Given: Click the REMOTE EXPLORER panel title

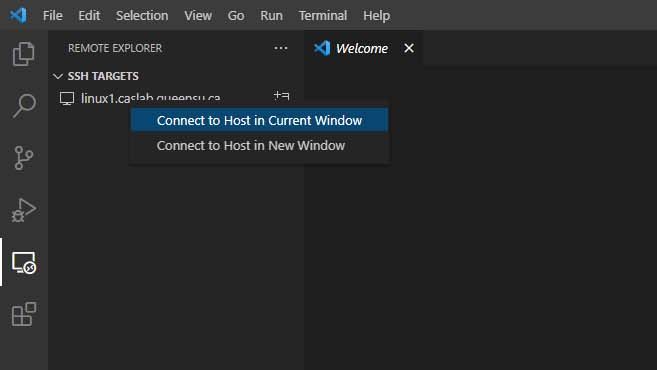Looking at the screenshot, I should point(115,48).
